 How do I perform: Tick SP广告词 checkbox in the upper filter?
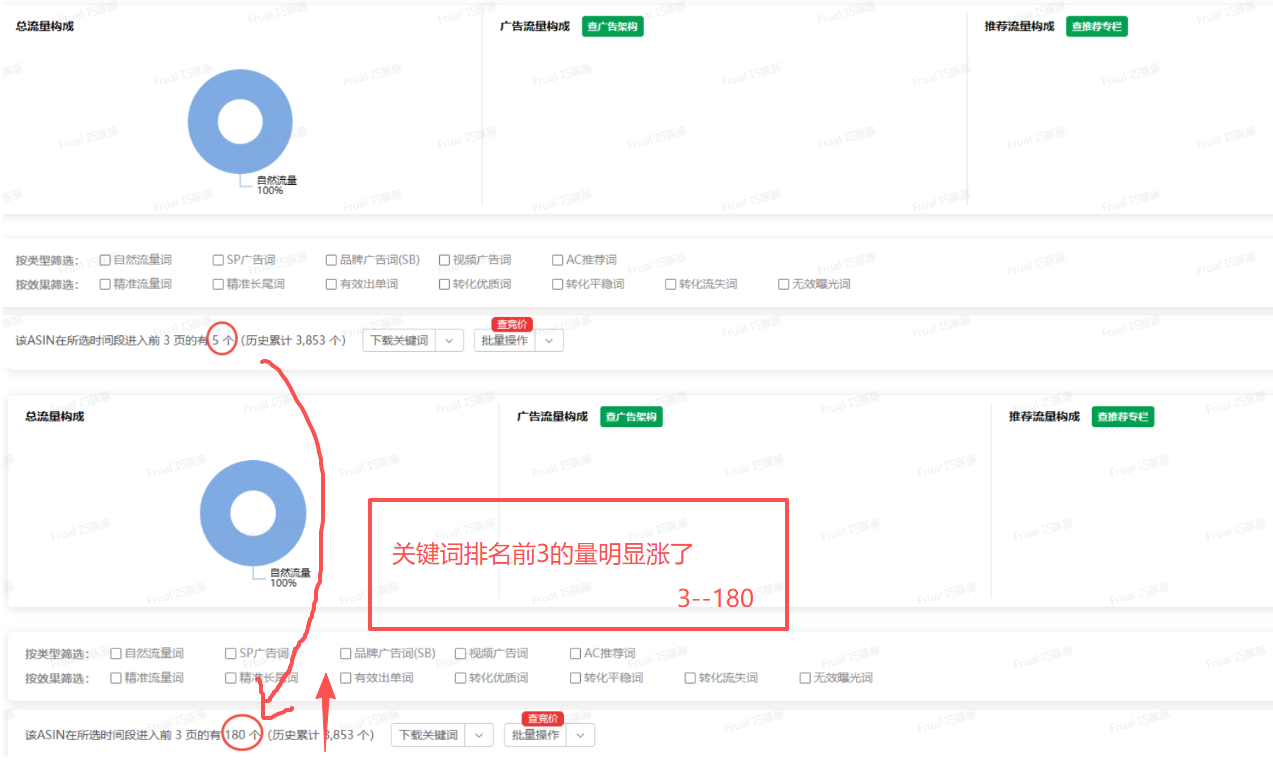point(218,260)
